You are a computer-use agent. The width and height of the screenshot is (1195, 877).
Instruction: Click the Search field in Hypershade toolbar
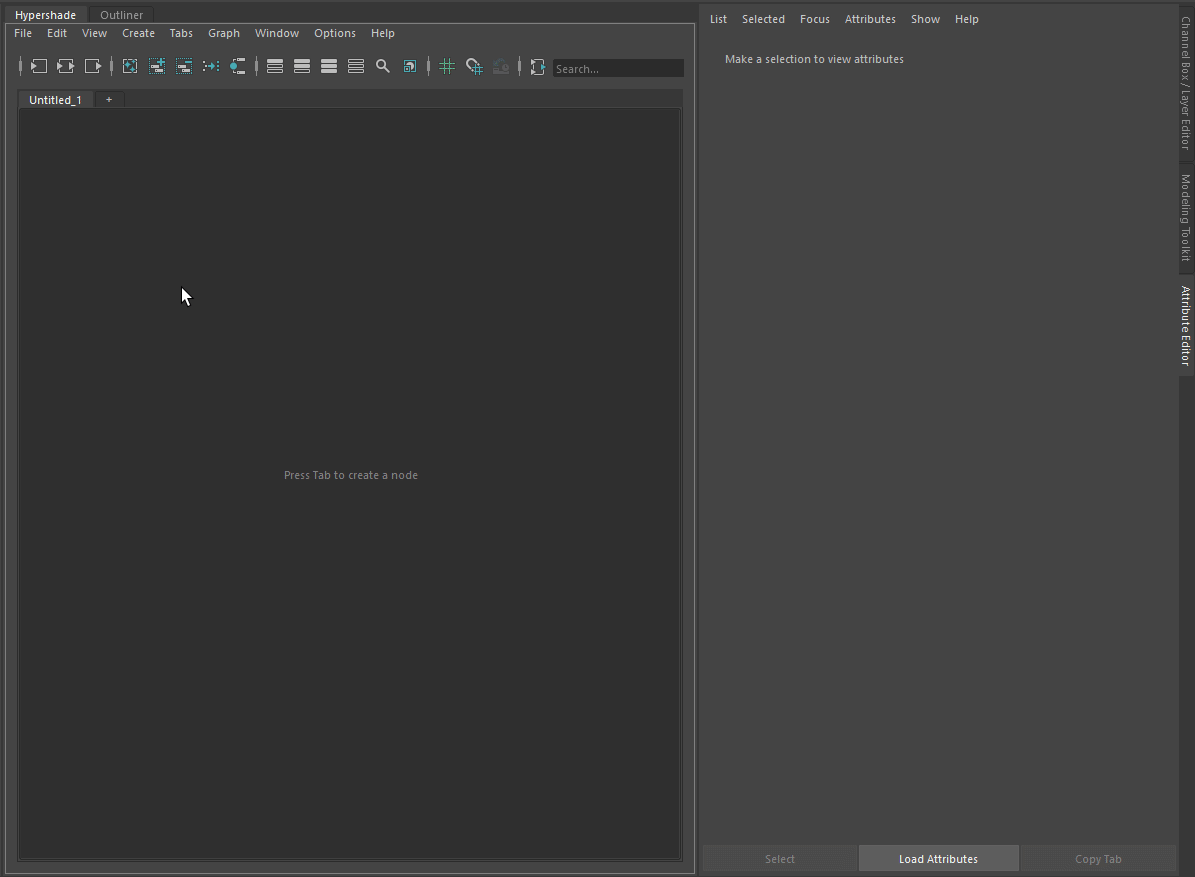point(618,69)
